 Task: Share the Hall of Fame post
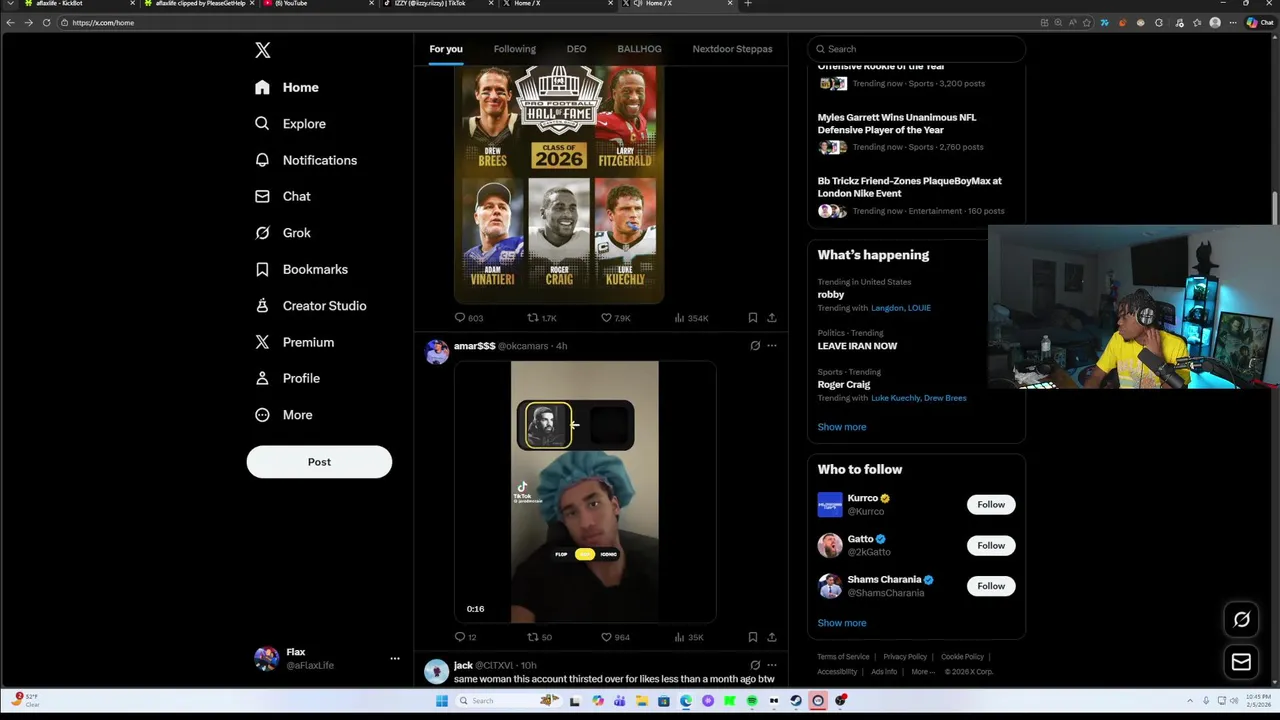(772, 318)
